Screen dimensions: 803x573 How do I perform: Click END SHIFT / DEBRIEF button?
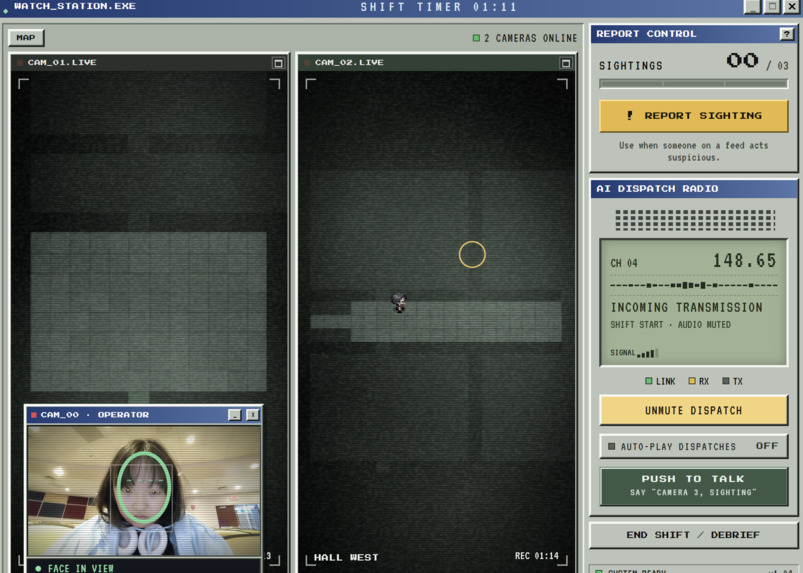pyautogui.click(x=693, y=535)
